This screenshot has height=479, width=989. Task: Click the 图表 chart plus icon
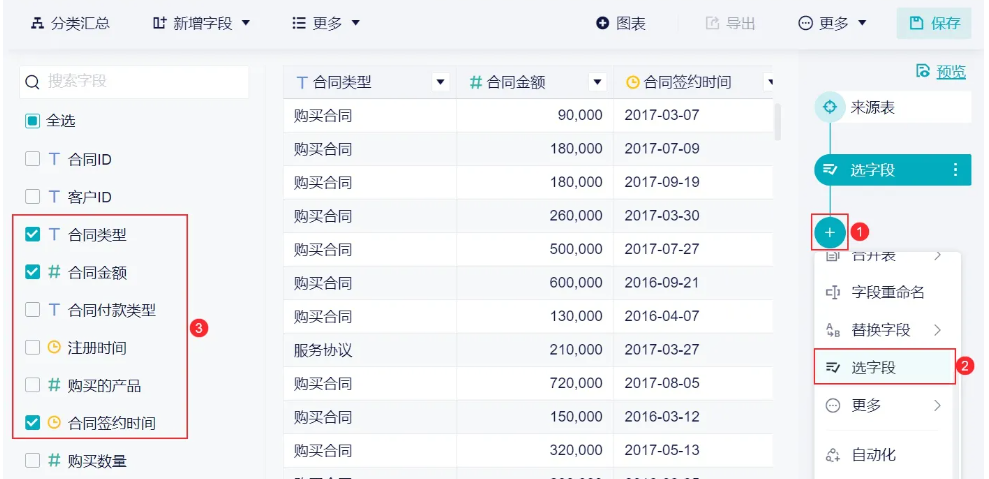602,23
